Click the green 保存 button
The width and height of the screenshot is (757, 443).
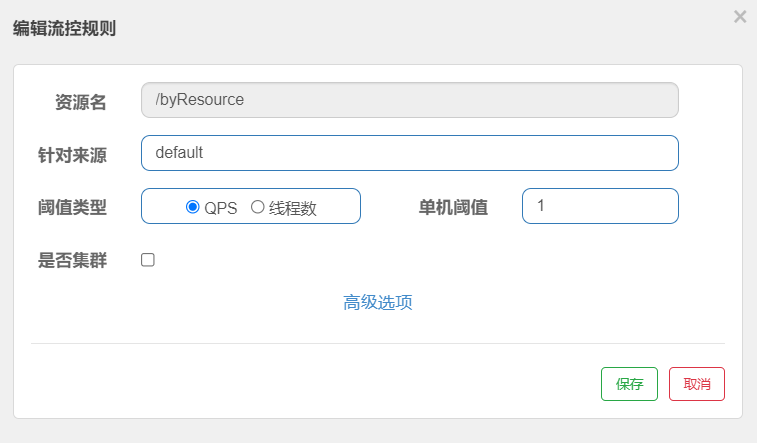[629, 384]
